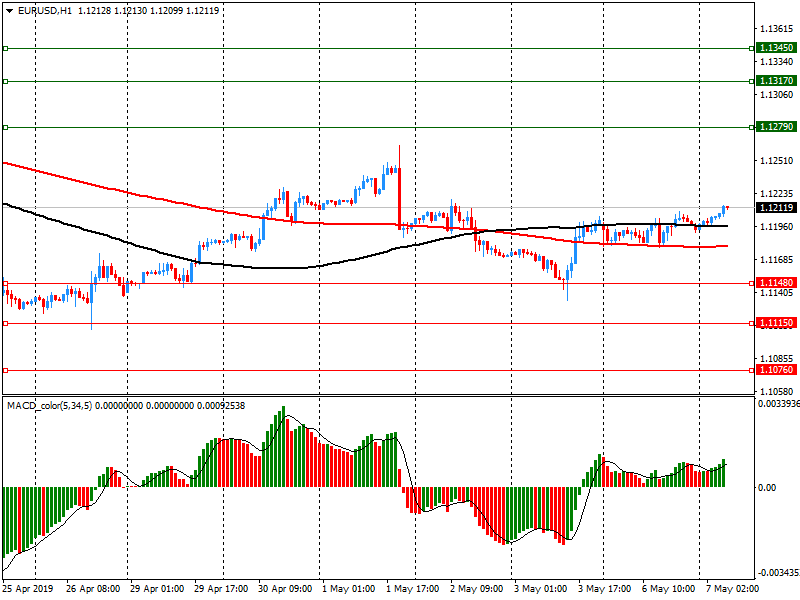800x600 pixels.
Task: Click the MACD_color(5,34,5) indicator label
Action: [x=49, y=406]
